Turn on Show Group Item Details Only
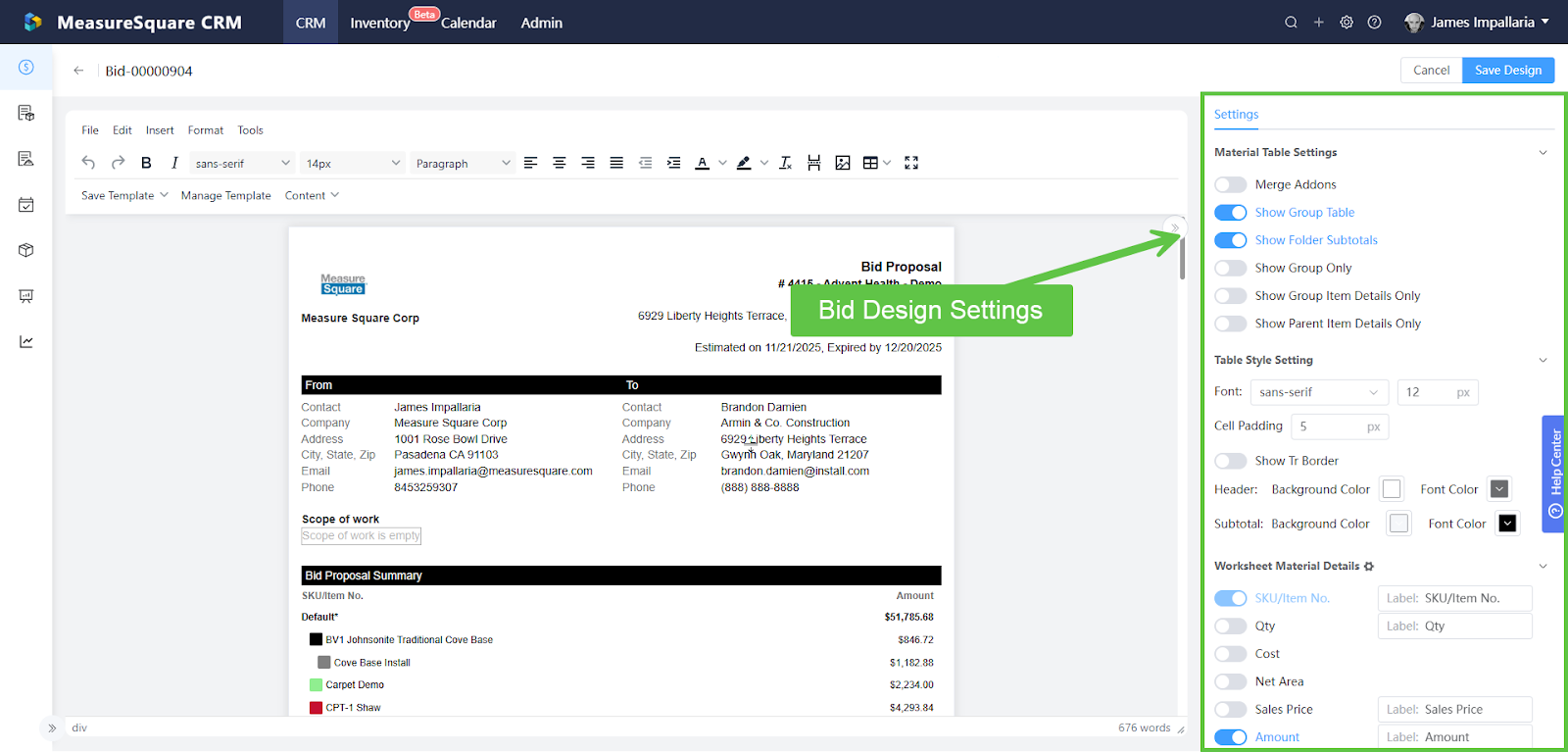Image resolution: width=1568 pixels, height=752 pixels. 1230,296
